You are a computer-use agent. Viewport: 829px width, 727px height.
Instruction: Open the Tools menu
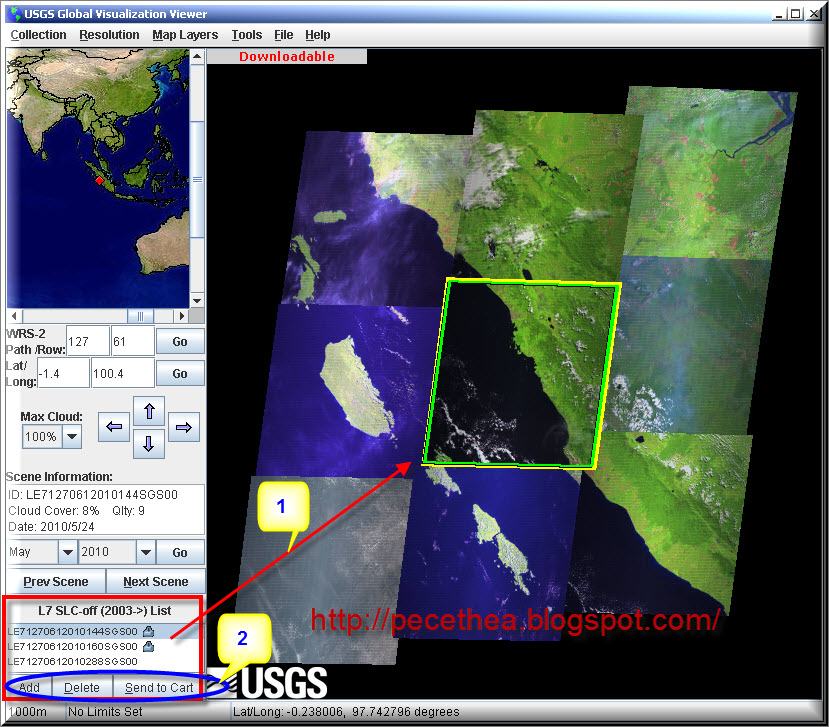[246, 34]
